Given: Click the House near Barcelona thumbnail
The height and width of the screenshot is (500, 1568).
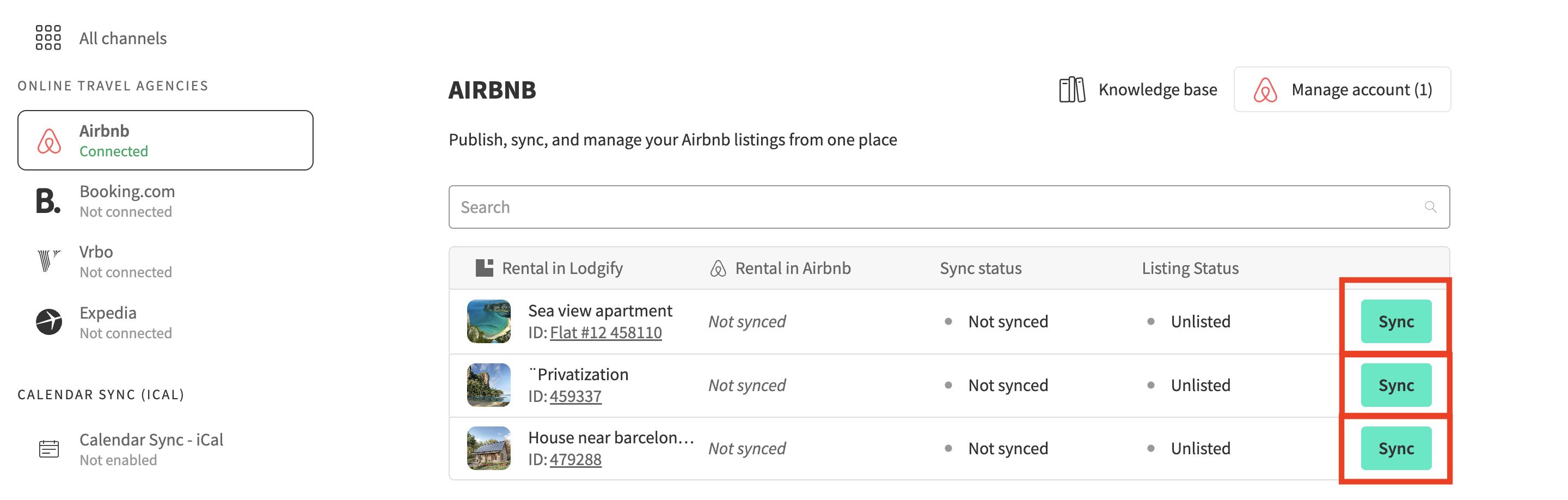Looking at the screenshot, I should point(489,449).
